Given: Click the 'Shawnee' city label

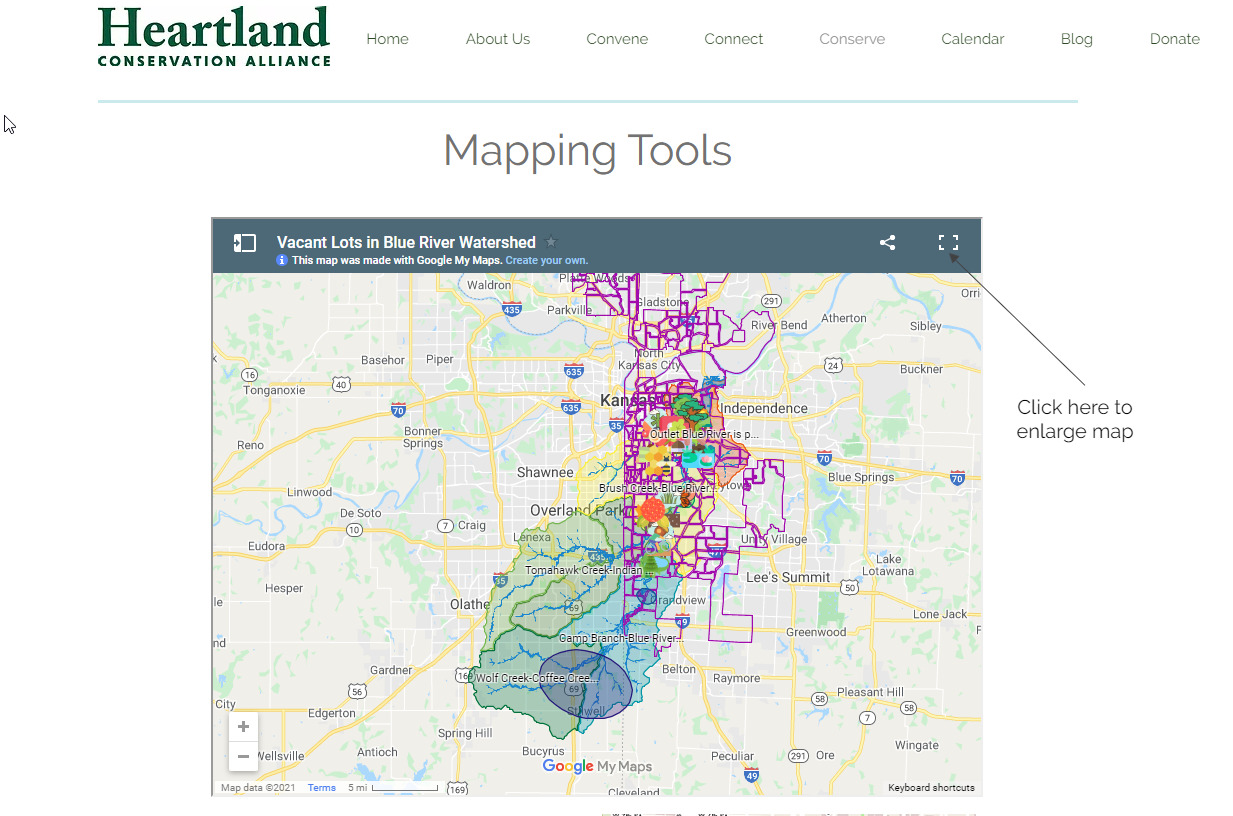Looking at the screenshot, I should (x=545, y=472).
